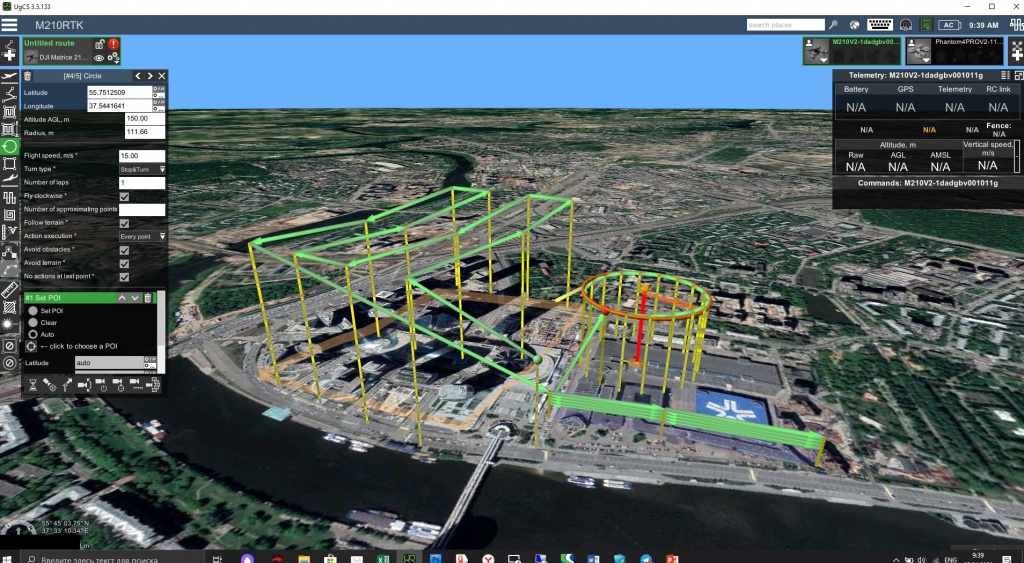The image size is (1024, 563).
Task: Open the M210V2 vehicle card dropdown arrow
Action: pos(823,59)
